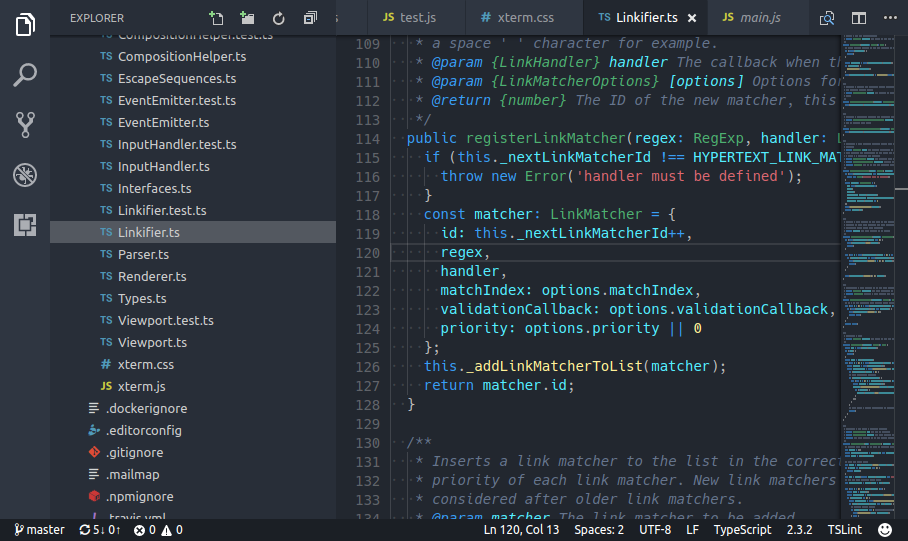Viewport: 908px width, 541px height.
Task: Open CompositionHelper.ts in Explorer
Action: pos(193,56)
